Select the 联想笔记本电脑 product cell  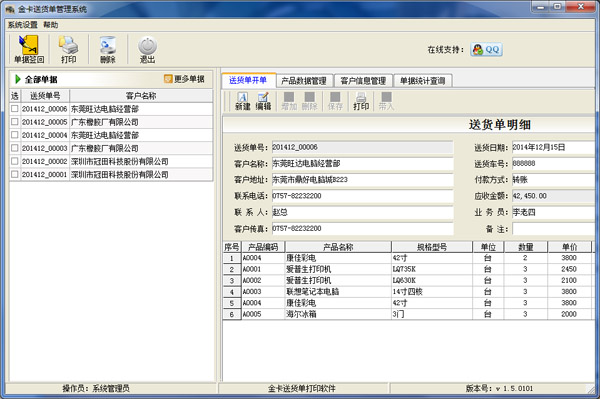pyautogui.click(x=338, y=292)
